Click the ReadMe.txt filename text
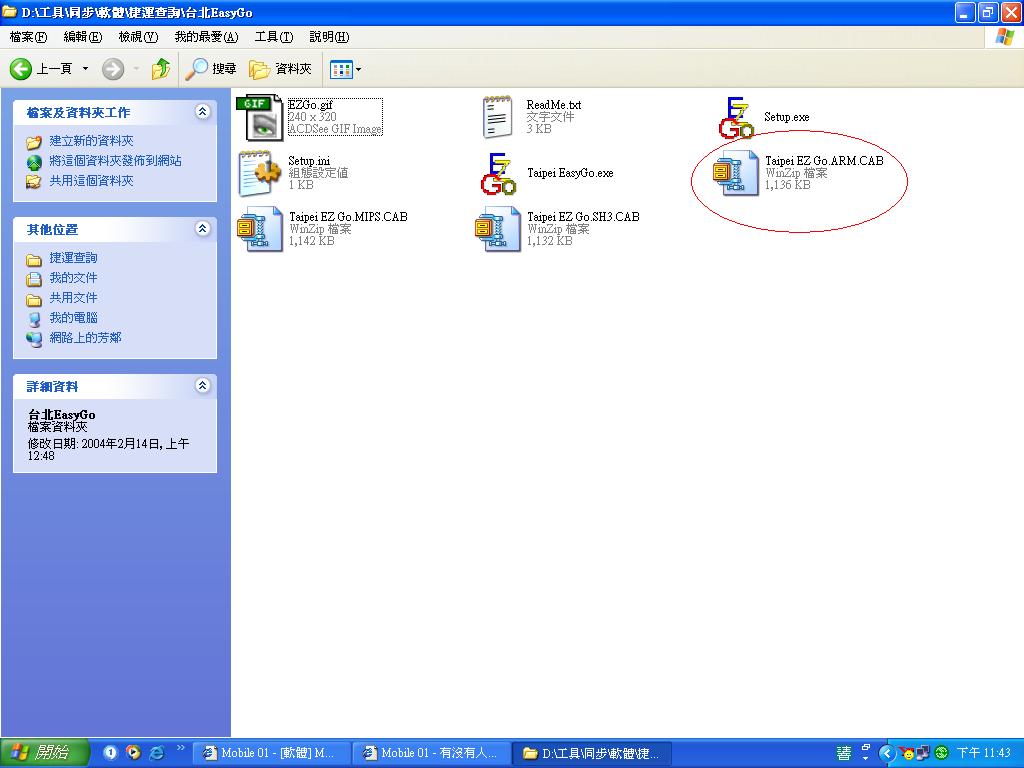The image size is (1024, 768). pos(554,104)
